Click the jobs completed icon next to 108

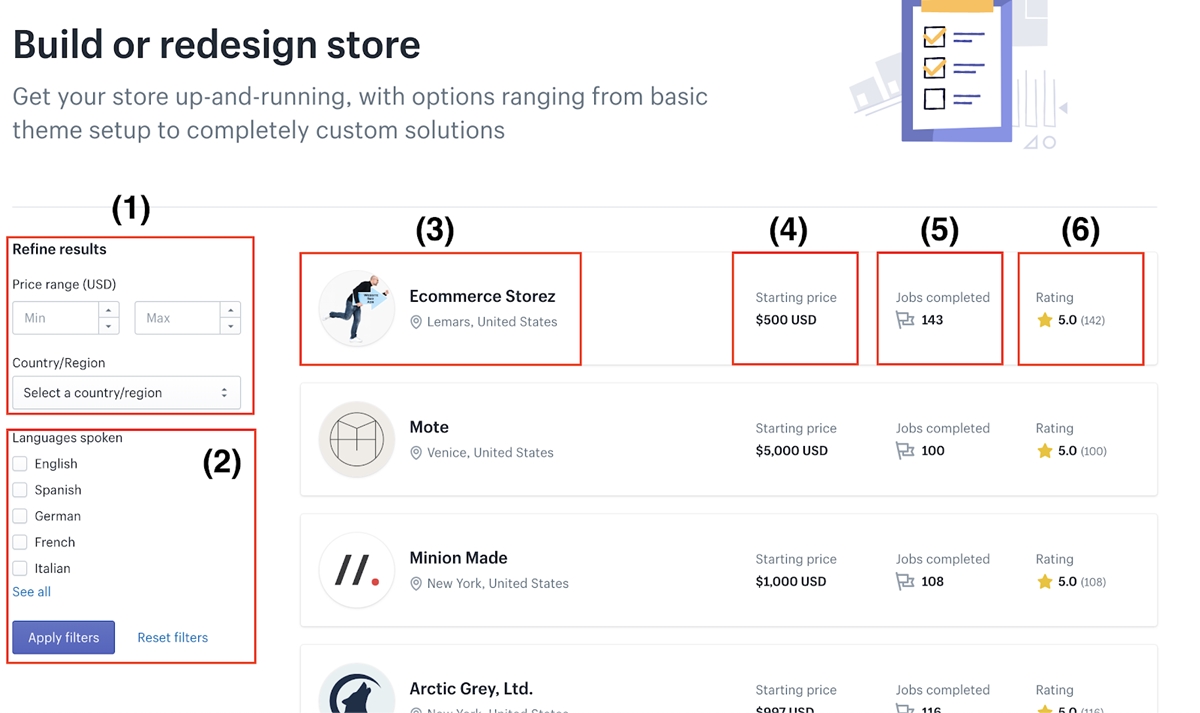pos(905,582)
